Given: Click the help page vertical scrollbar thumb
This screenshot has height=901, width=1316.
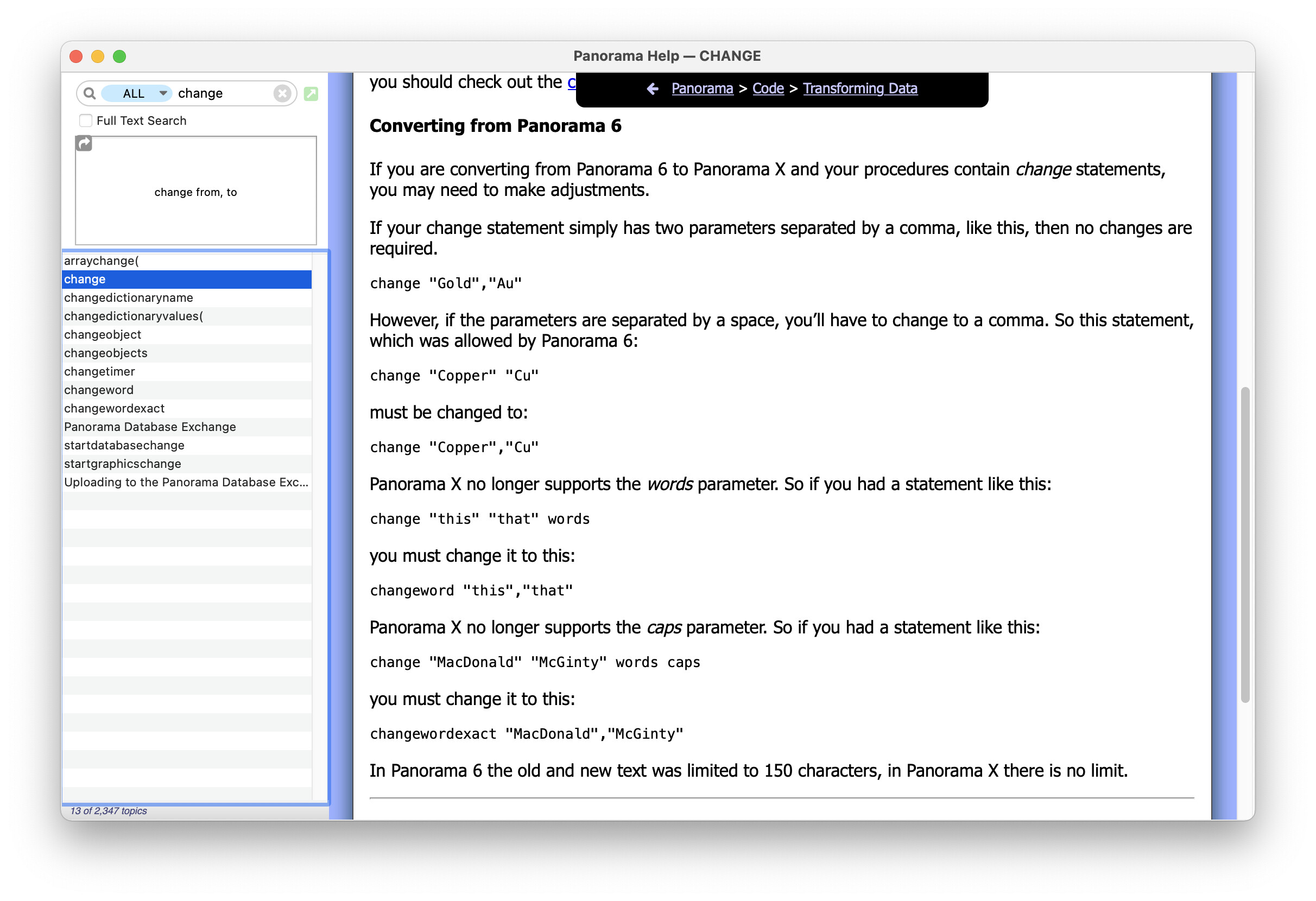Looking at the screenshot, I should coord(1245,544).
